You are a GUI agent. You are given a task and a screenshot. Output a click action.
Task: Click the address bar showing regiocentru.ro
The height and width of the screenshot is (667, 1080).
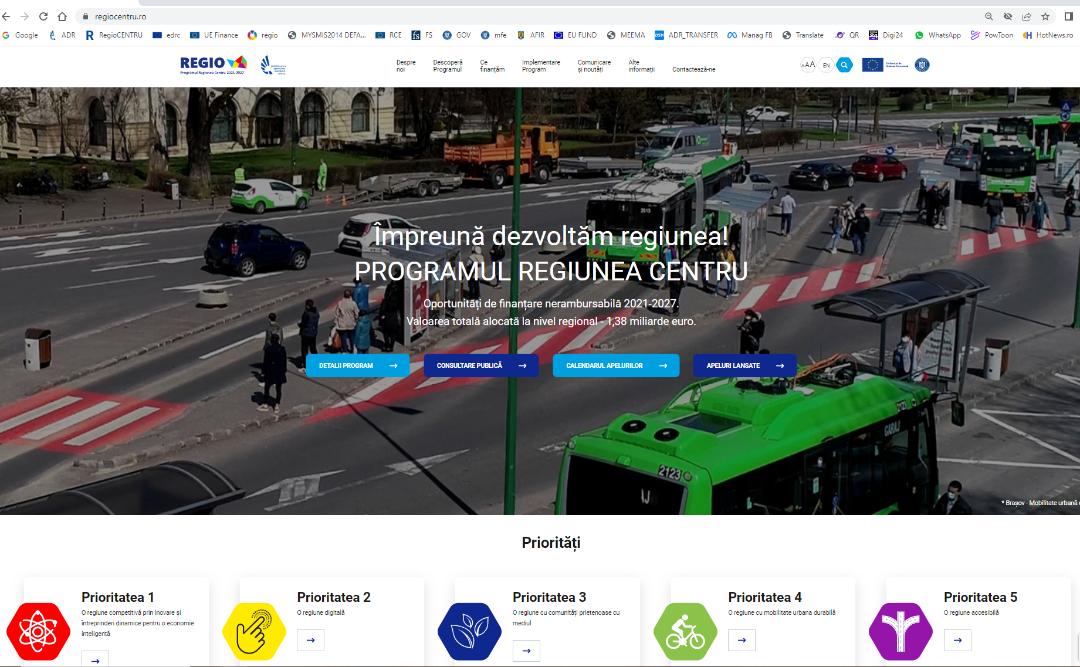pos(523,16)
